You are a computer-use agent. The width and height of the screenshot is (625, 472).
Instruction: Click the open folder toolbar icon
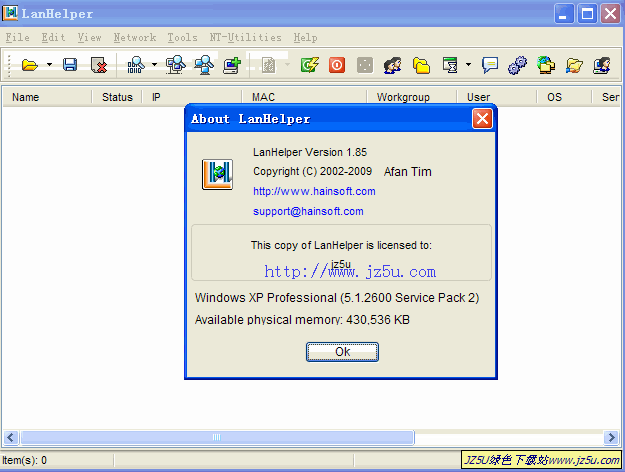click(30, 65)
